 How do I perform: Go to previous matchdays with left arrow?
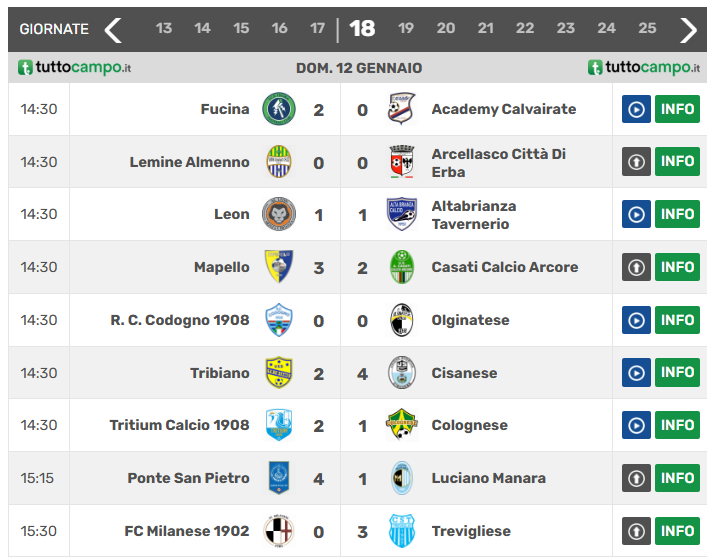point(113,29)
